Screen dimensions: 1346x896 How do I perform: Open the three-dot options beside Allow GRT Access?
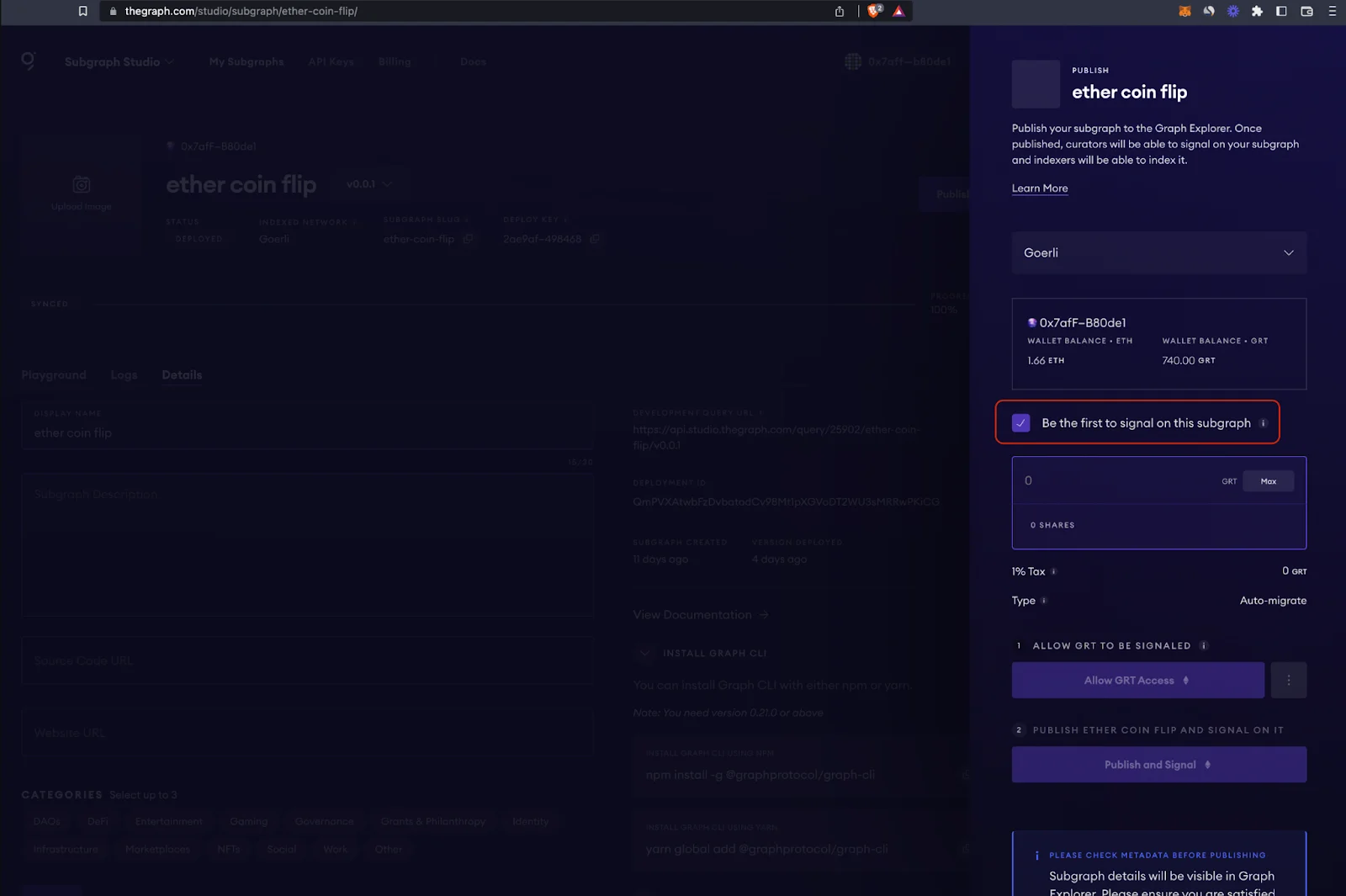[x=1288, y=680]
